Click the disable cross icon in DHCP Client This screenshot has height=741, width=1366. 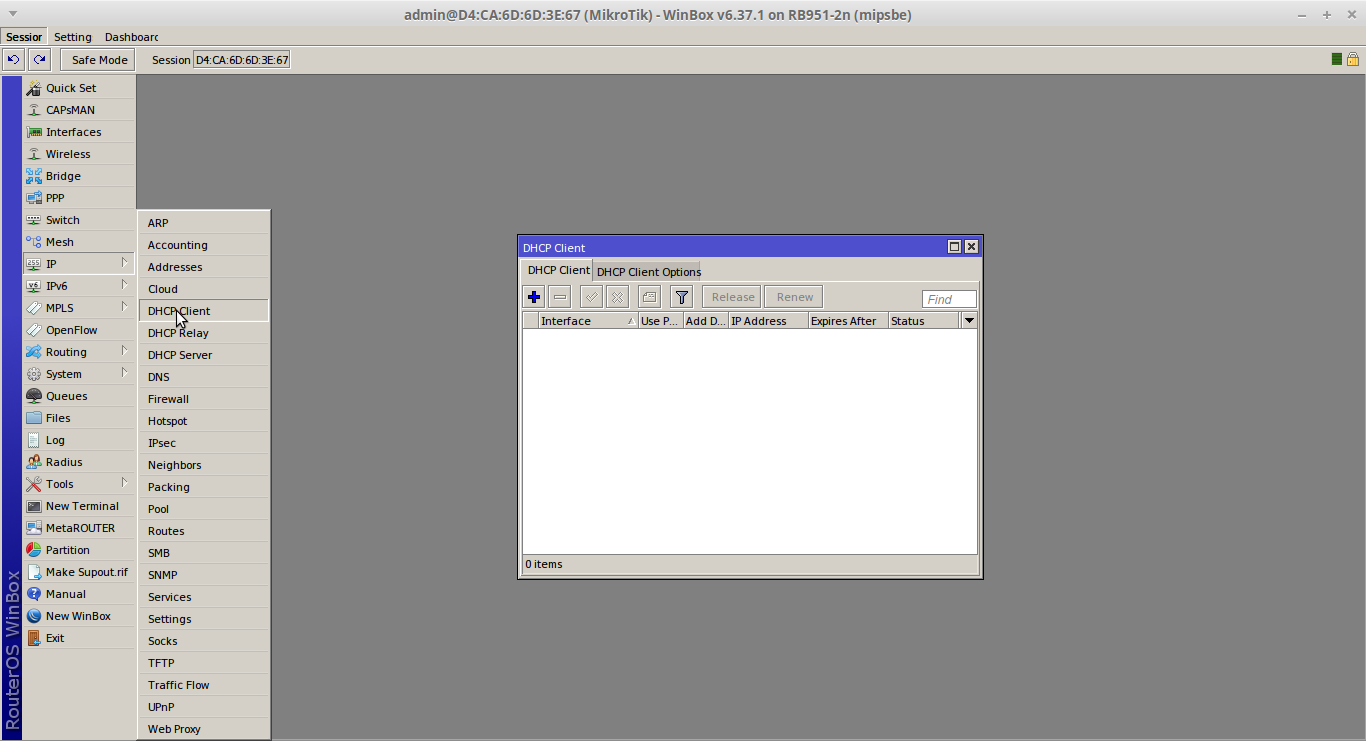618,297
